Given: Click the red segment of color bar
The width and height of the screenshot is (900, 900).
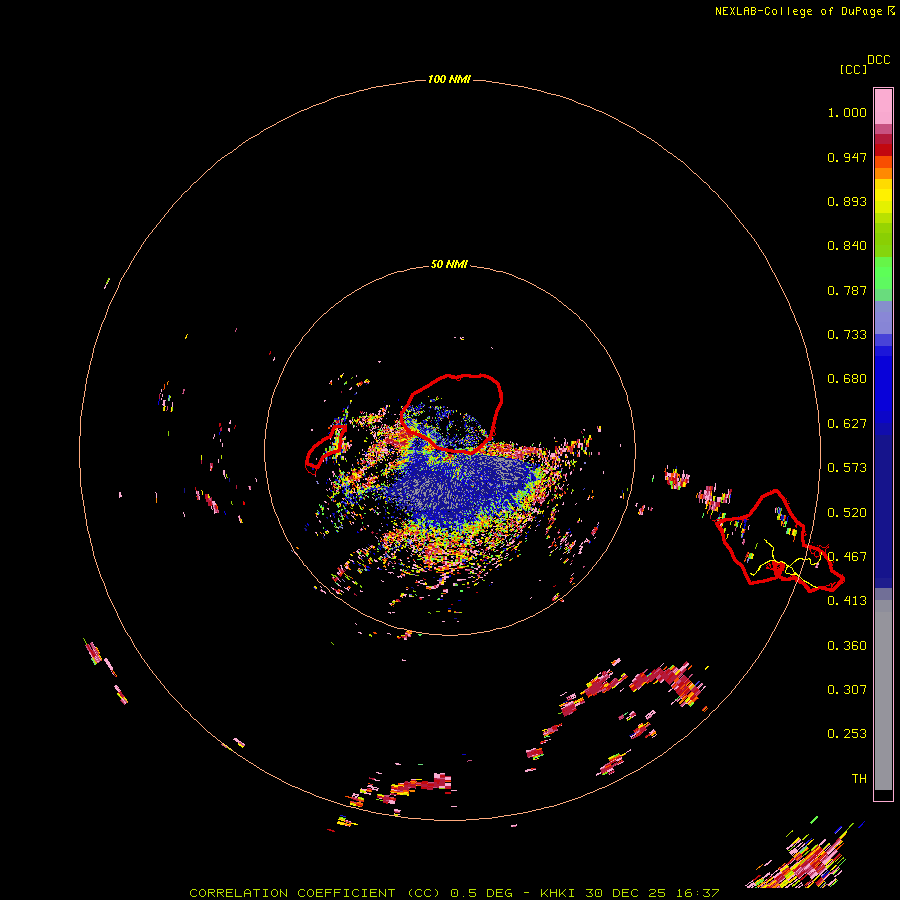Looking at the screenshot, I should (x=883, y=149).
